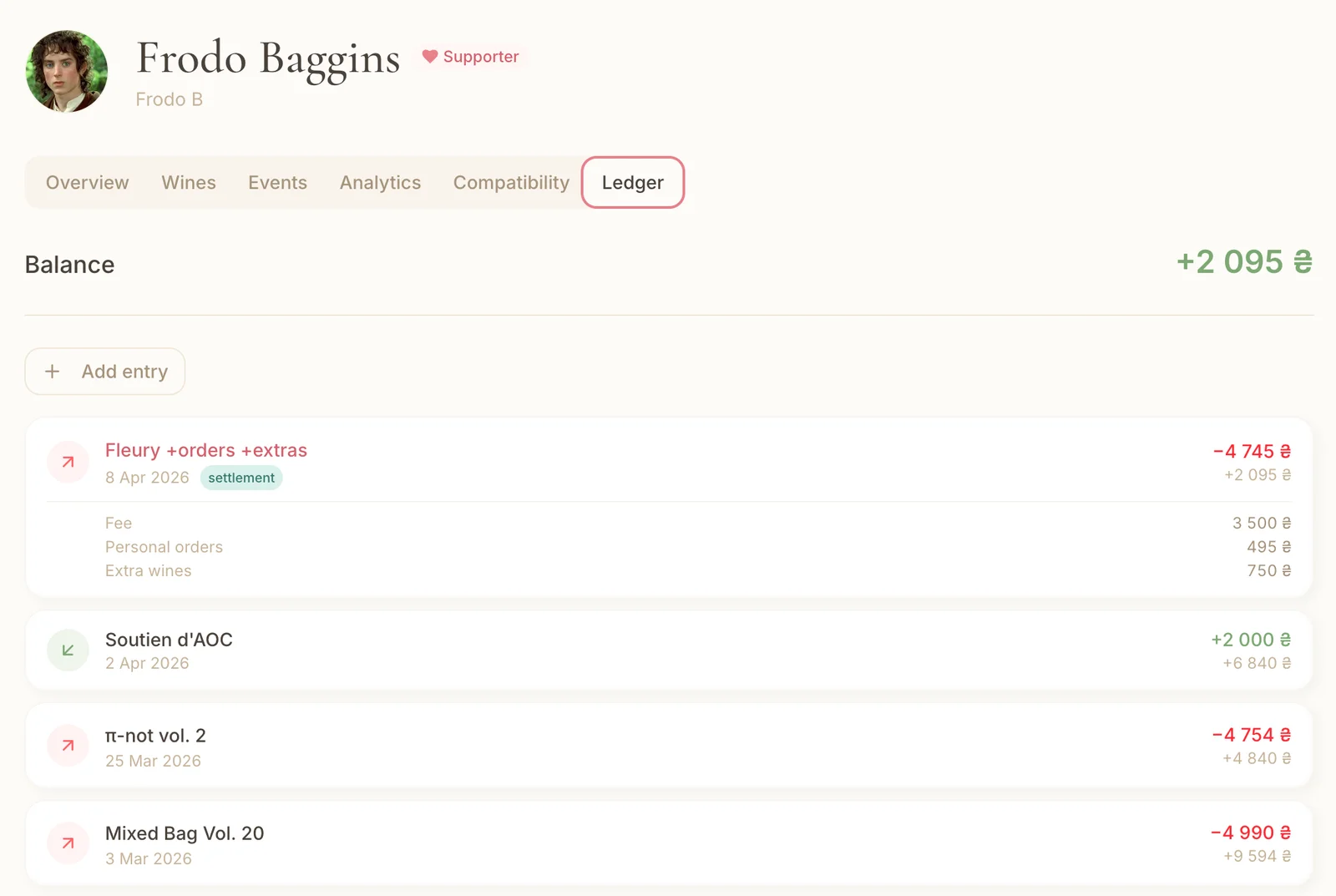
Task: Click the arrow icon beside Mixed Bag Vol. 20
Action: (68, 843)
